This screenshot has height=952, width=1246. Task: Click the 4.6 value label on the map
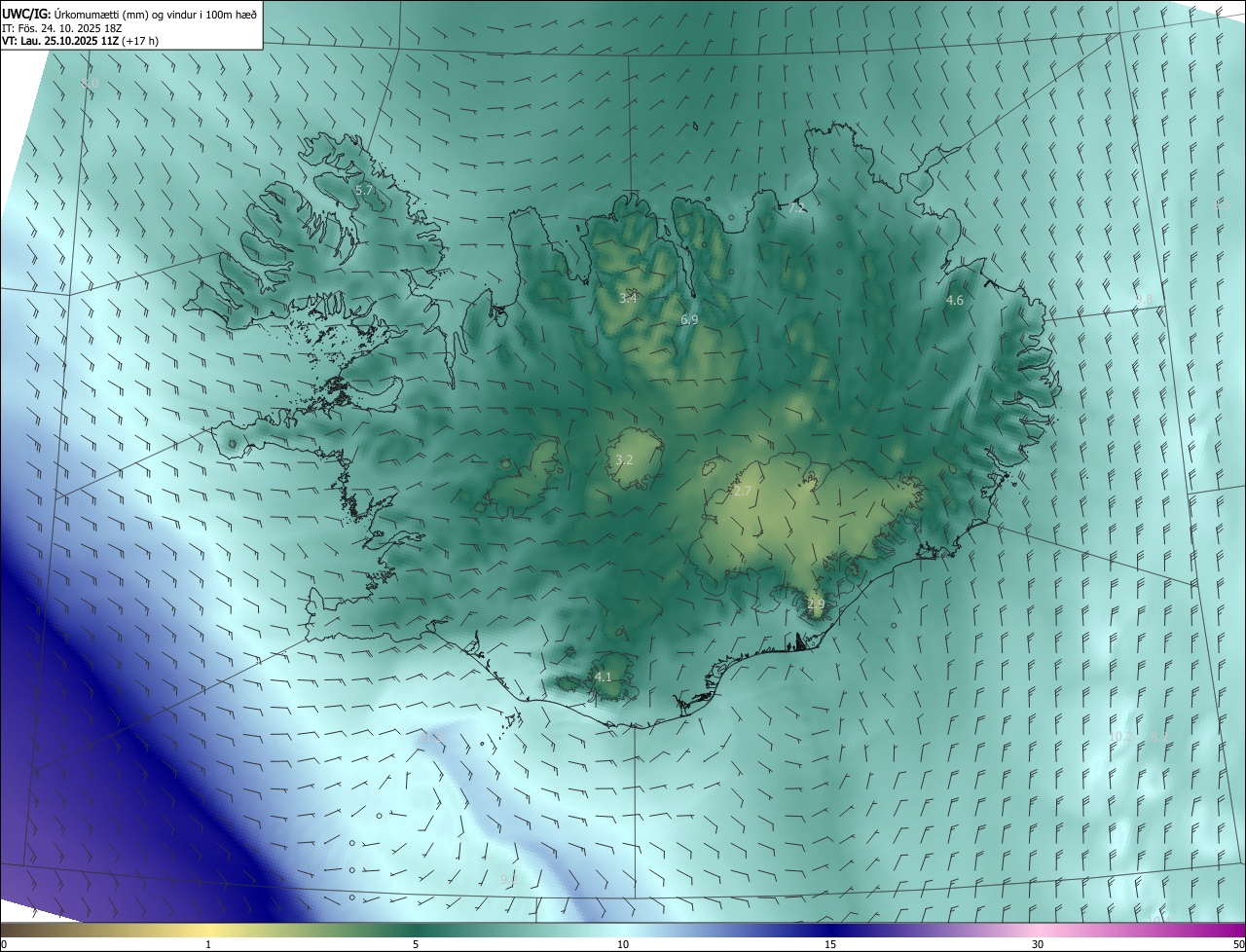point(955,301)
